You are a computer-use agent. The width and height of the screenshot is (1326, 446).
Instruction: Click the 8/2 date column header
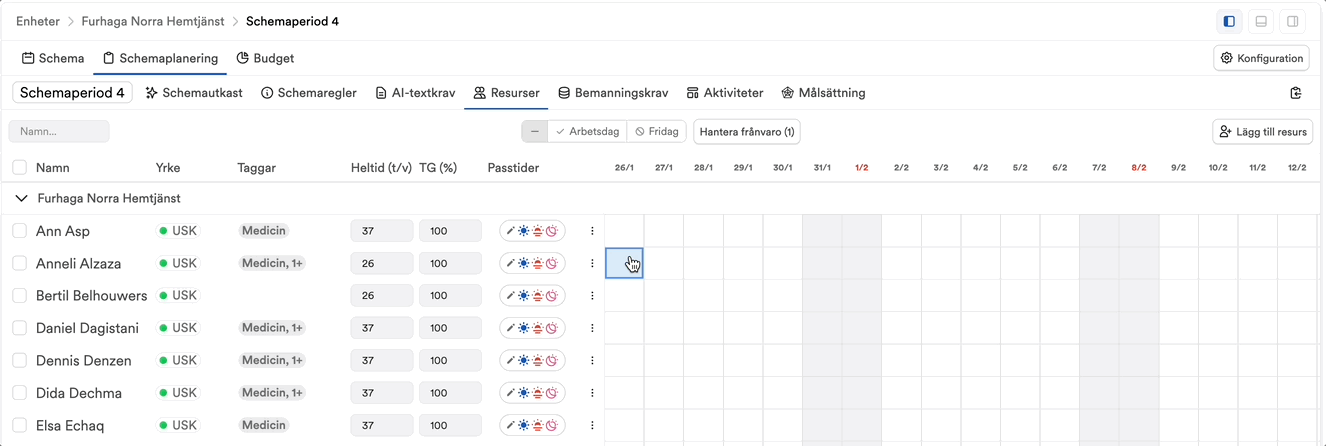pyautogui.click(x=1139, y=168)
